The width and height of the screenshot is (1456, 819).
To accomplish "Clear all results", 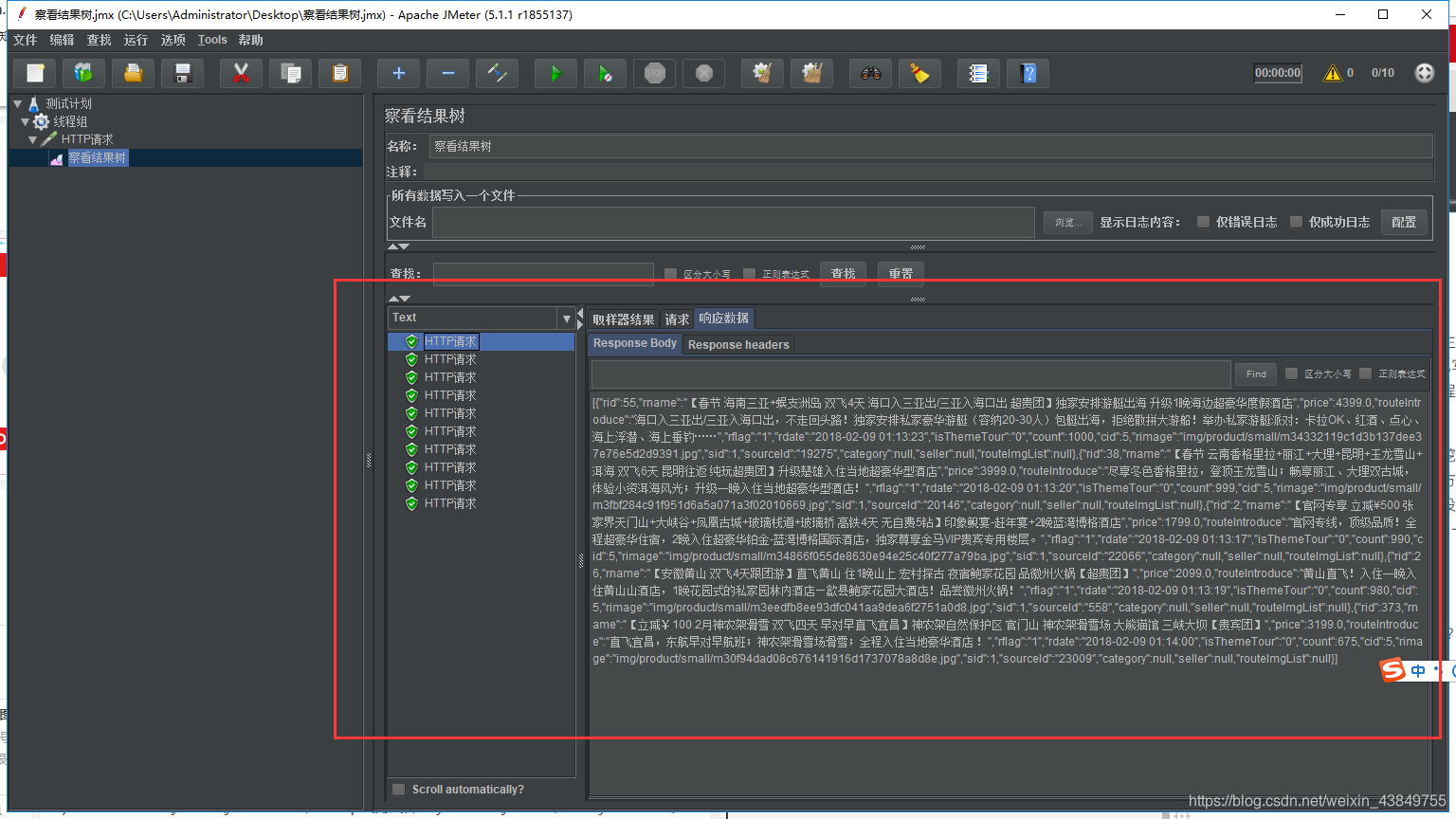I will pyautogui.click(x=812, y=73).
